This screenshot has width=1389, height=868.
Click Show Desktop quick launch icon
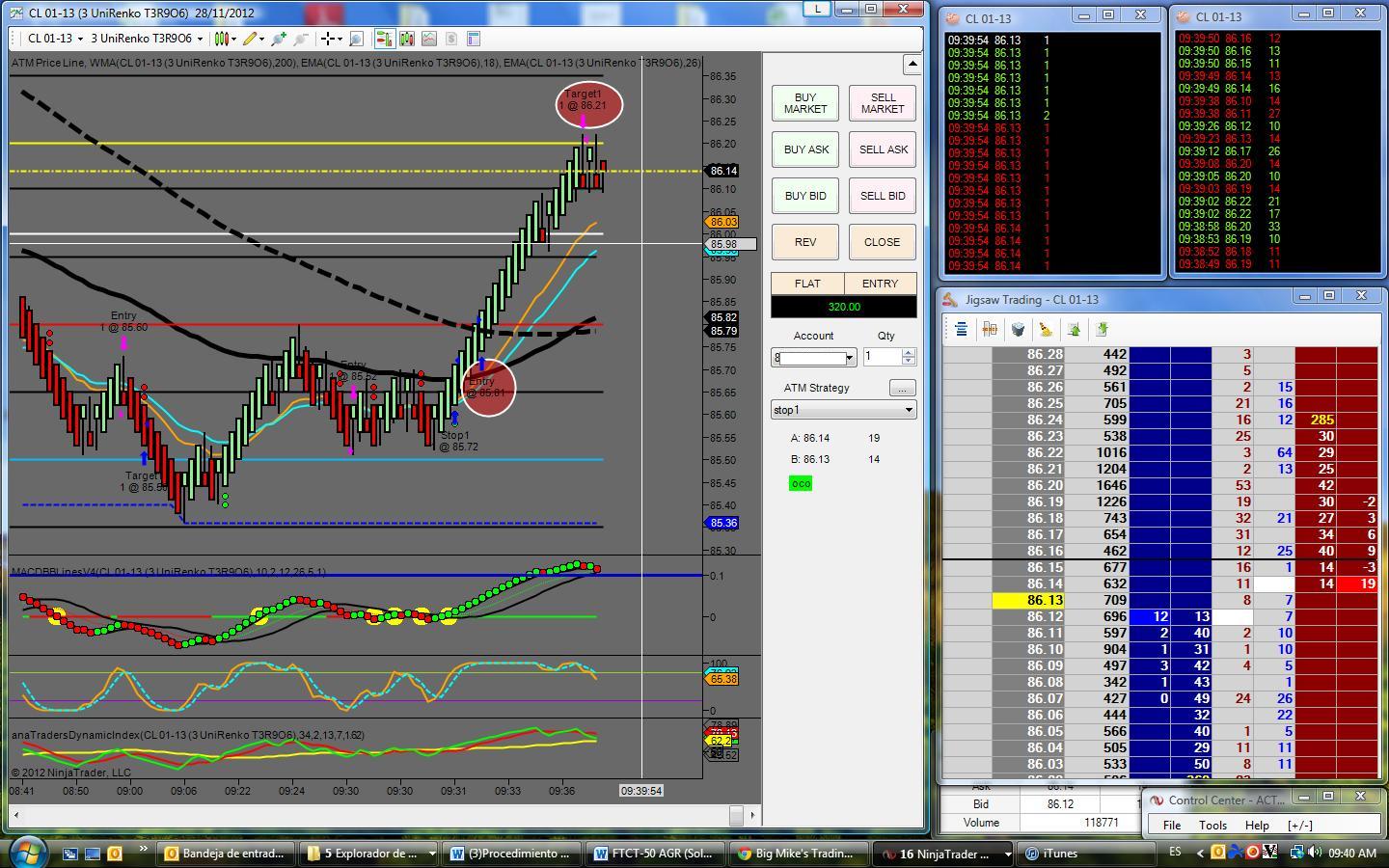tap(93, 853)
